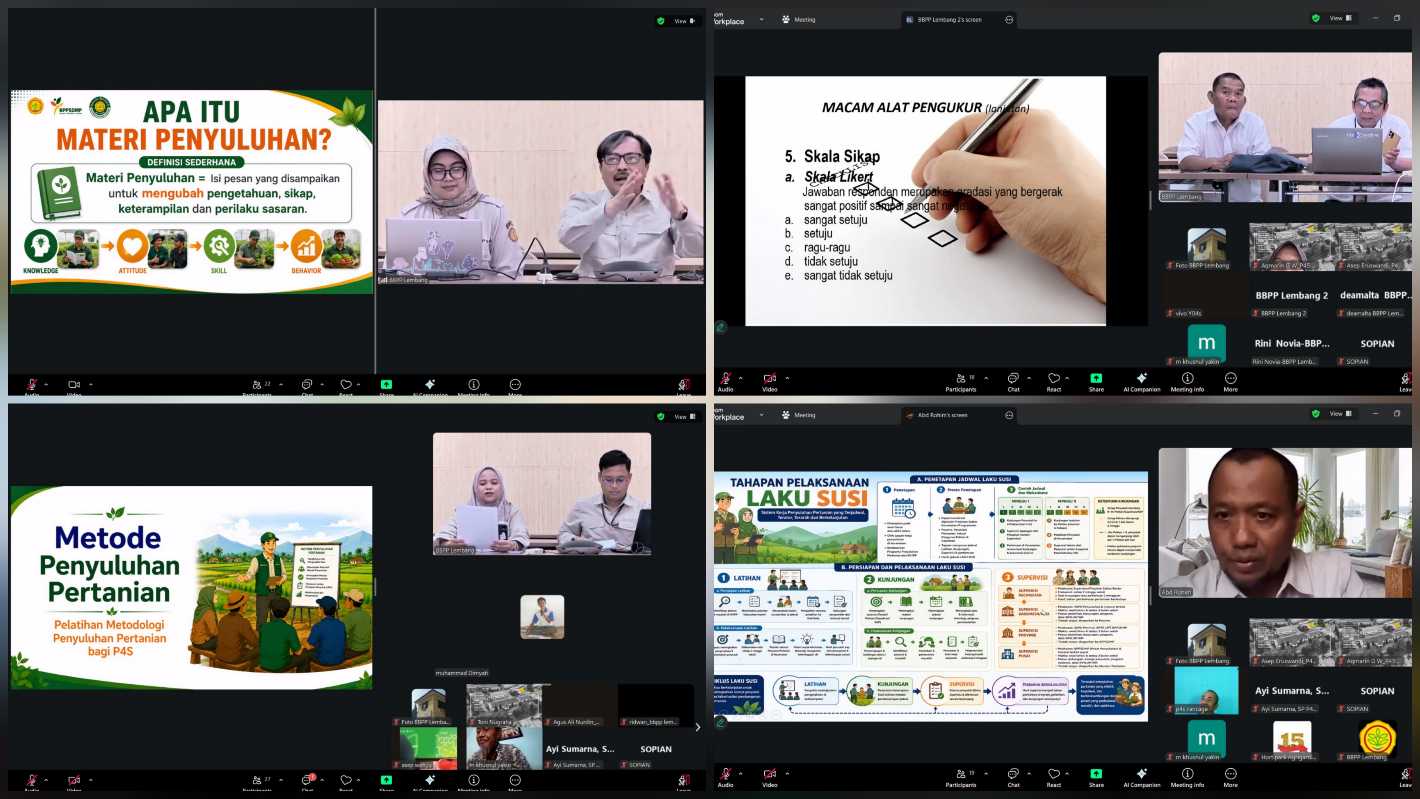This screenshot has width=1420, height=799.
Task: Expand React caret in the Laku Susi window
Action: coord(1069,773)
